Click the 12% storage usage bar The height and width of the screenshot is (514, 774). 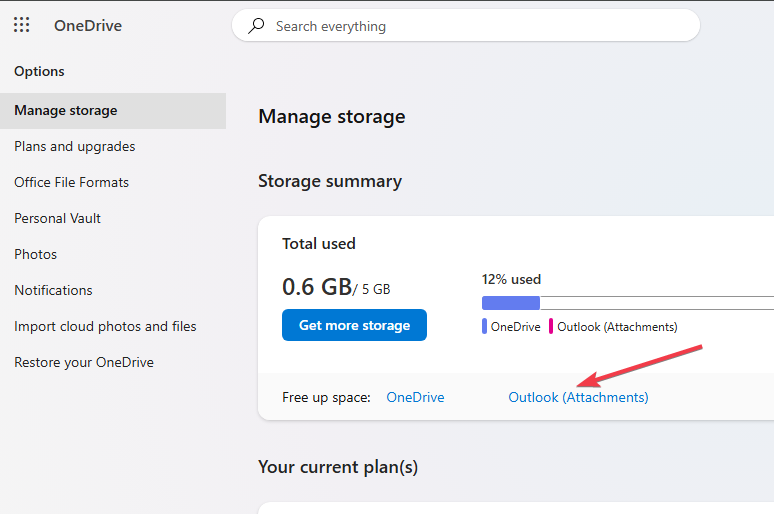click(x=628, y=303)
